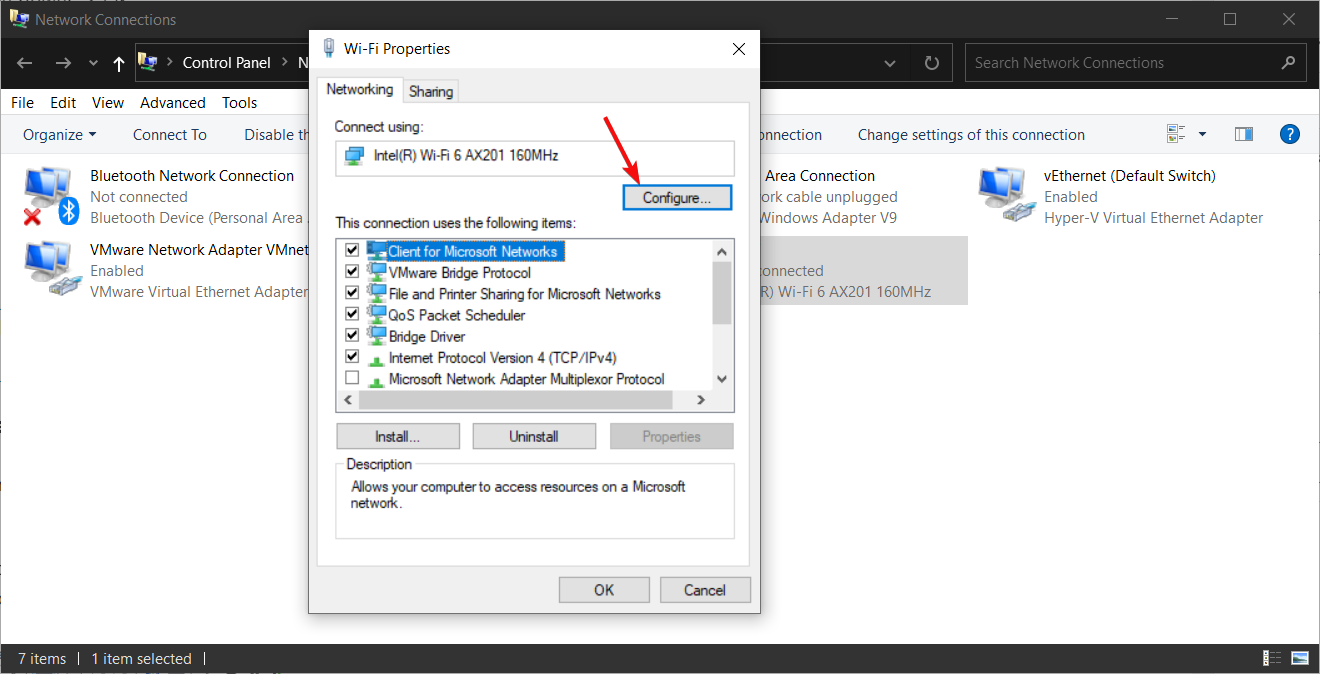The image size is (1320, 674).
Task: Confirm with the OK button
Action: pos(604,589)
